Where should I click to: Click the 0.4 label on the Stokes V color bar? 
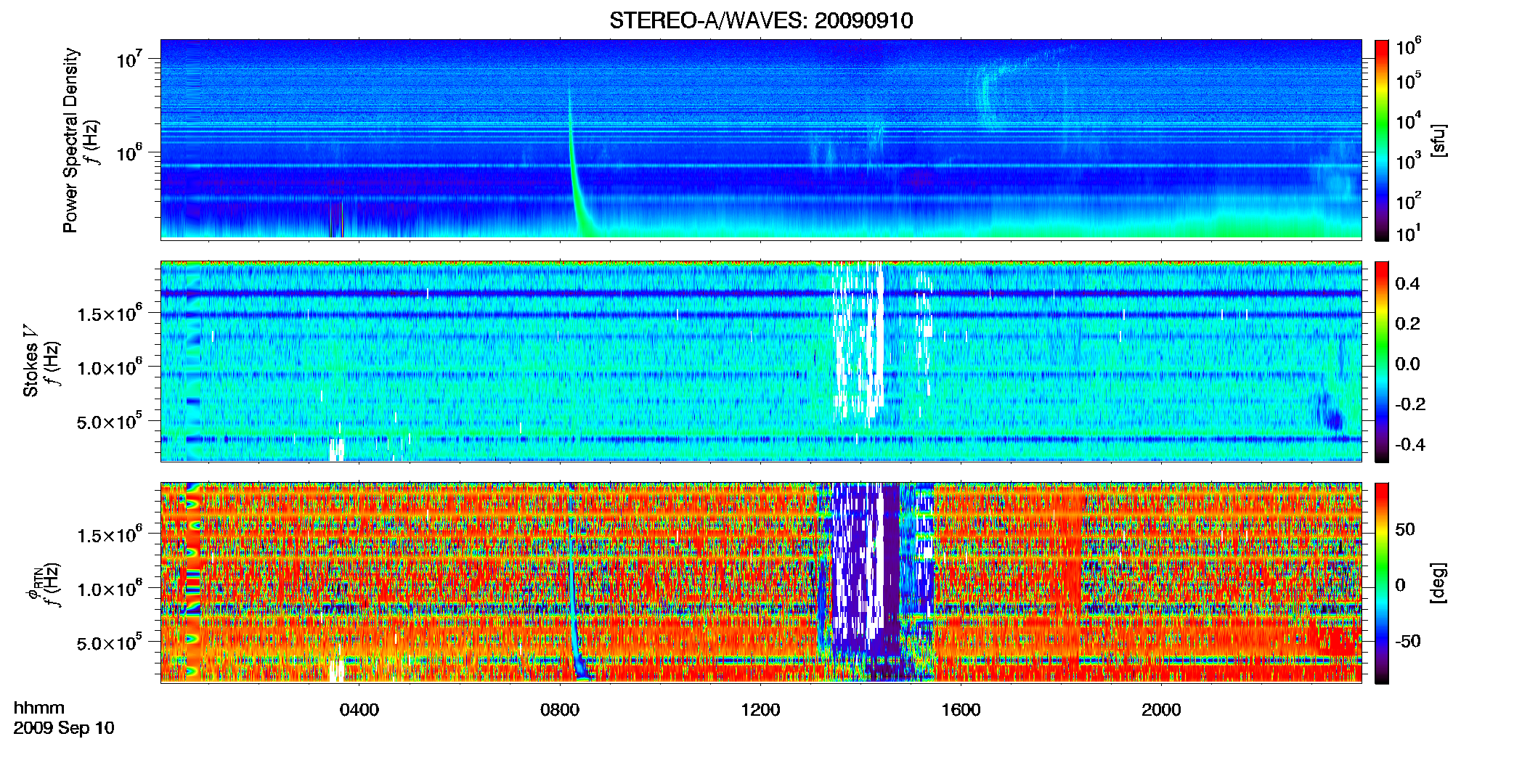[x=1407, y=284]
